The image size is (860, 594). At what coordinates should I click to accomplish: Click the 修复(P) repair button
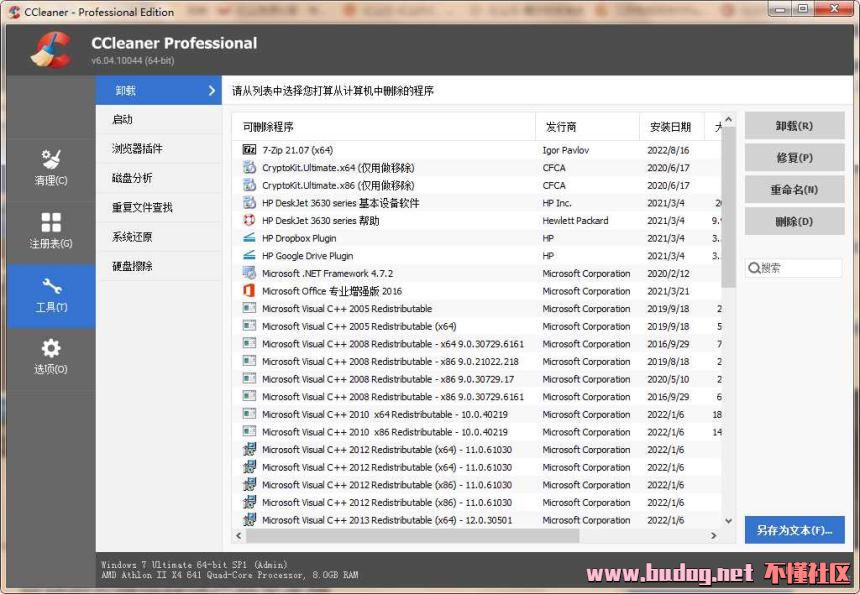[x=794, y=157]
